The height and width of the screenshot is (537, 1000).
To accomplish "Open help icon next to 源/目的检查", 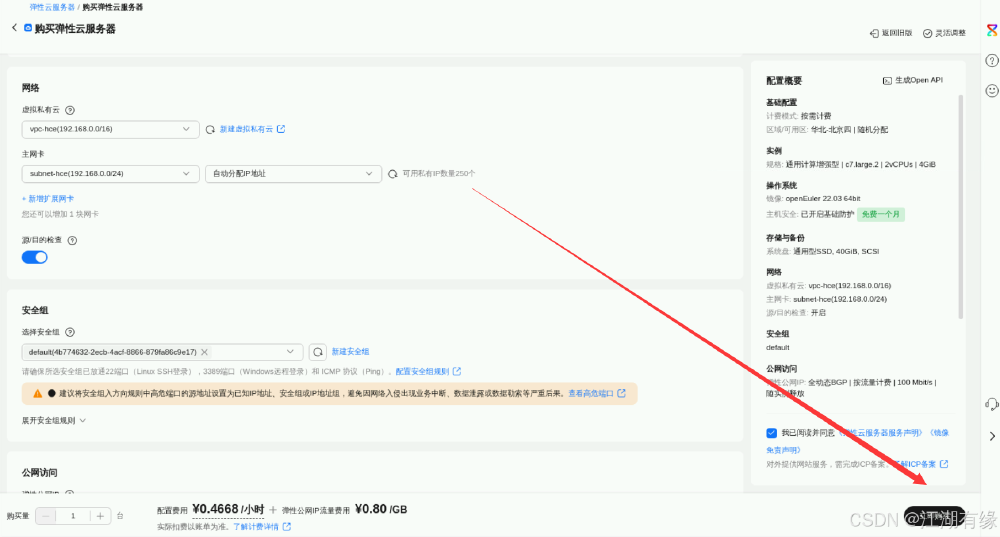I will (x=72, y=240).
